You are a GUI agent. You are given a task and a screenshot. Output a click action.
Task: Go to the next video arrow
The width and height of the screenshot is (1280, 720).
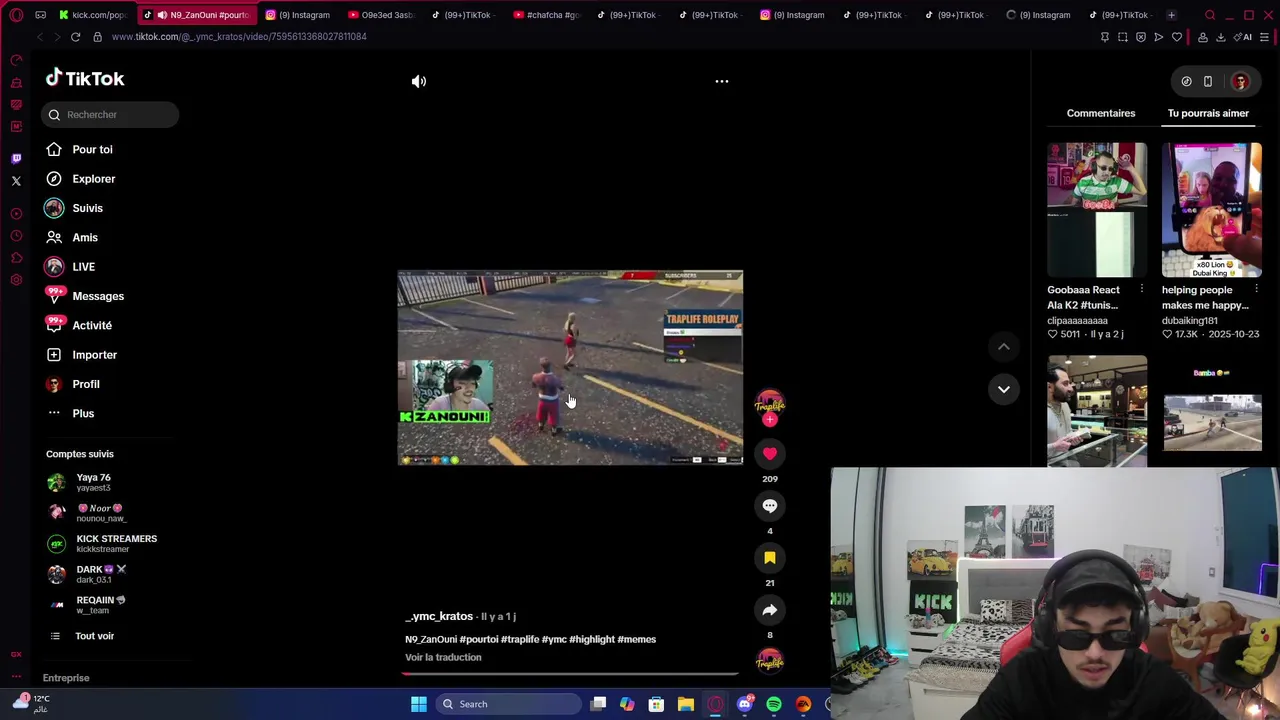pyautogui.click(x=1003, y=389)
